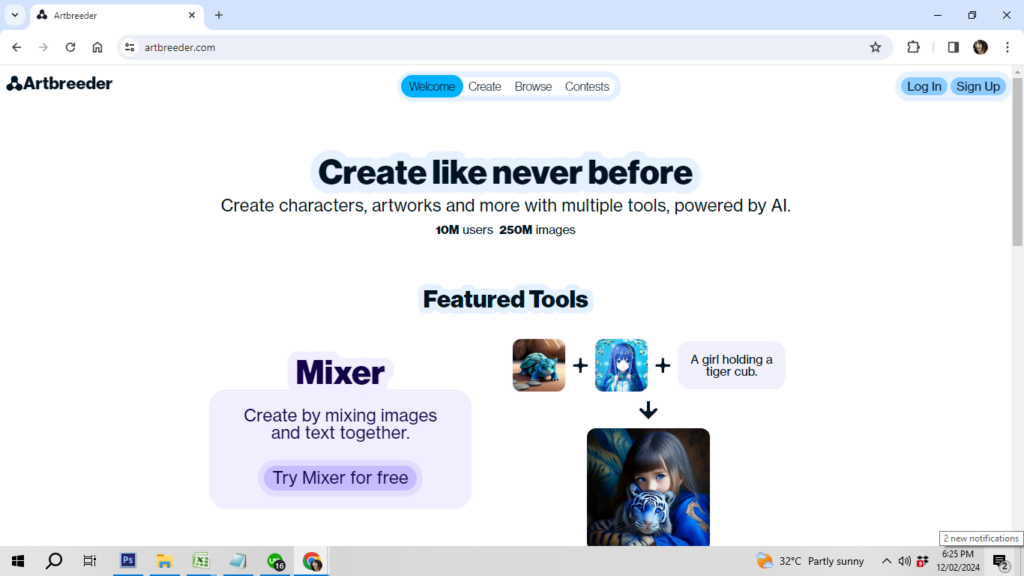This screenshot has width=1024, height=576.
Task: Bookmark this page with the star icon
Action: (x=875, y=47)
